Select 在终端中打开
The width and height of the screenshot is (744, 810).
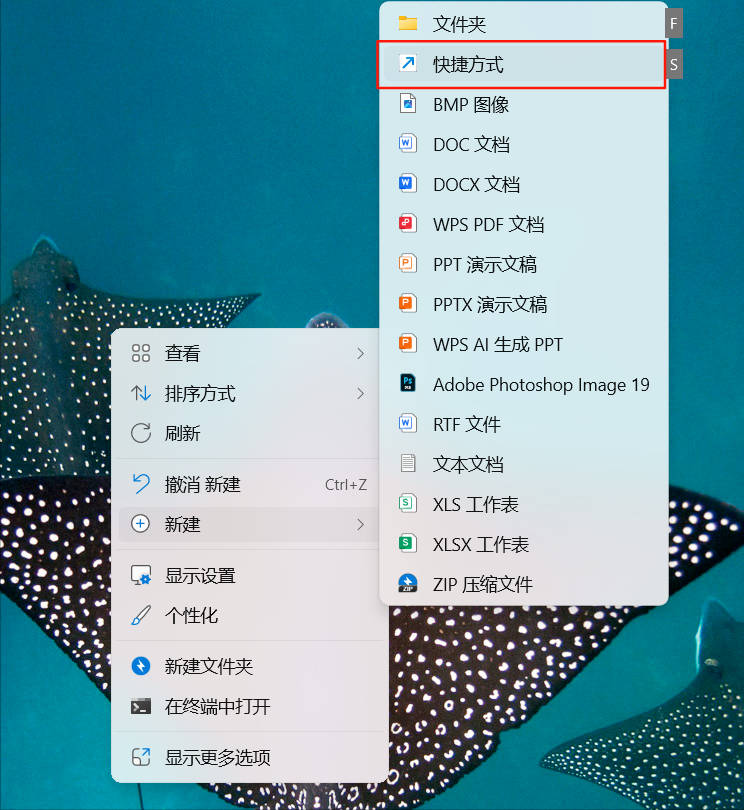(250, 706)
